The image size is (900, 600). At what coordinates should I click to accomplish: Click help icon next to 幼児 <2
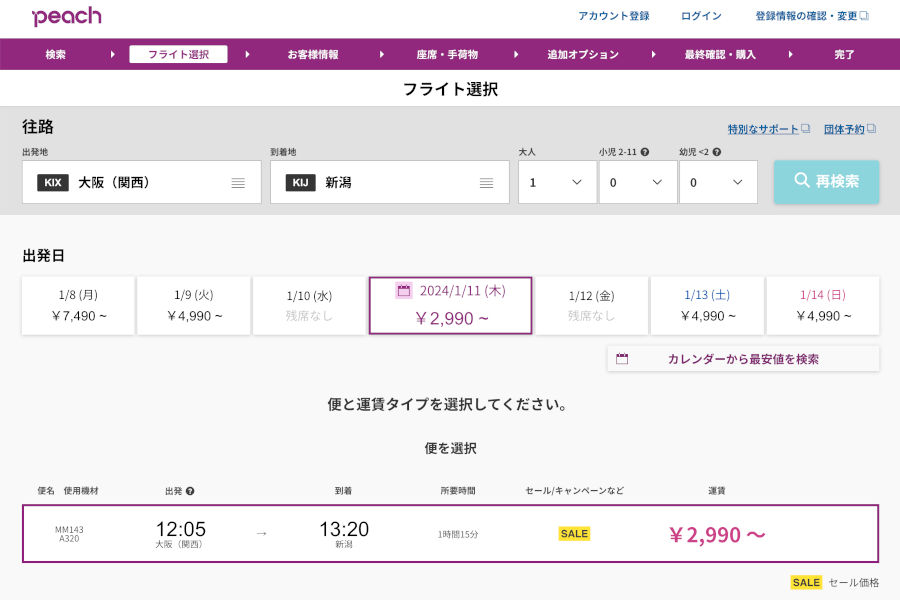[716, 152]
